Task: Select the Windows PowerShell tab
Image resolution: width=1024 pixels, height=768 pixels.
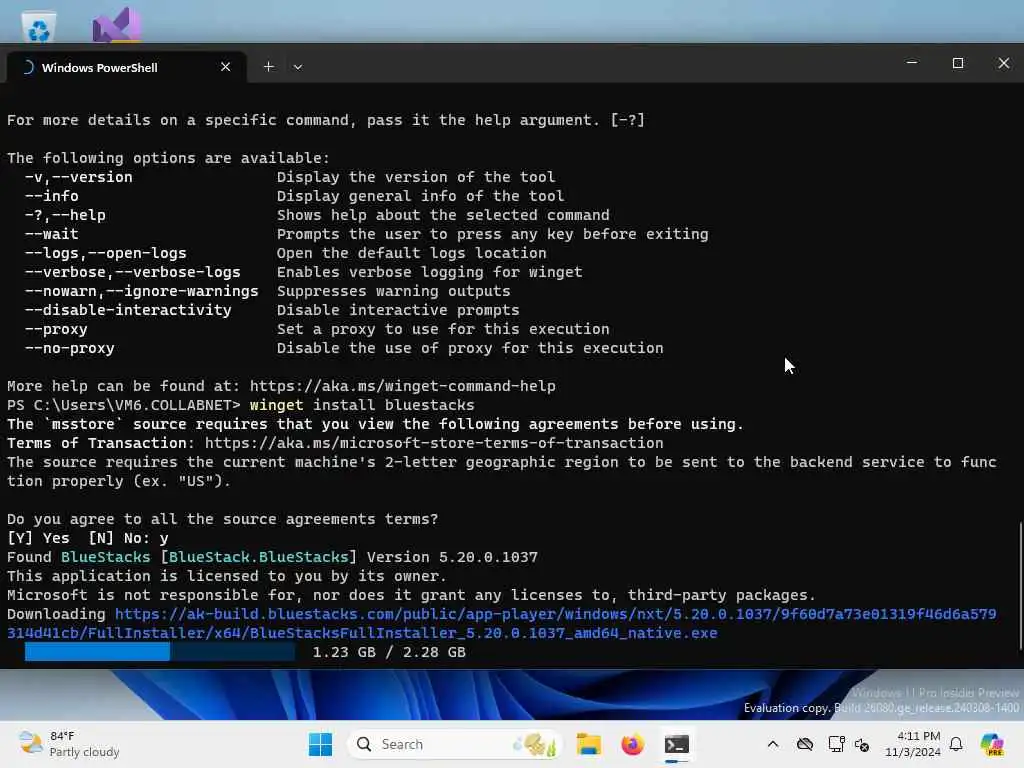Action: coord(126,67)
